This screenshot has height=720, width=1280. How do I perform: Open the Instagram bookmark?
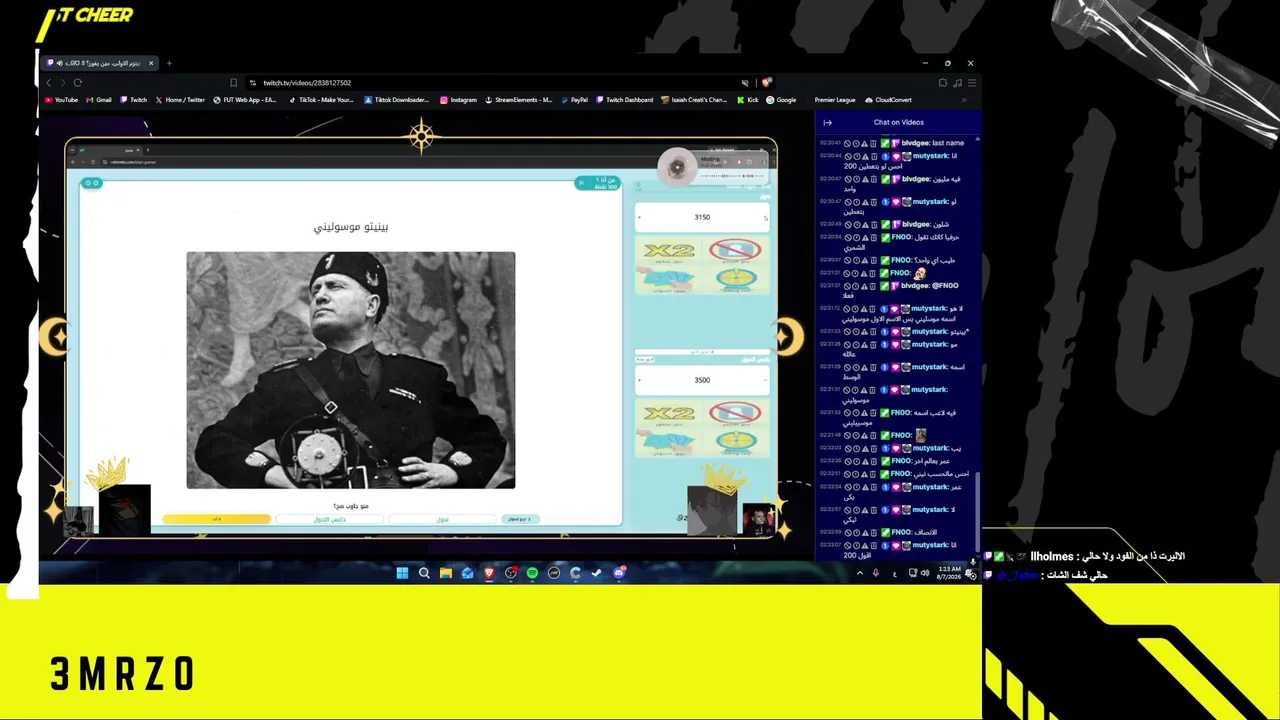[x=458, y=100]
